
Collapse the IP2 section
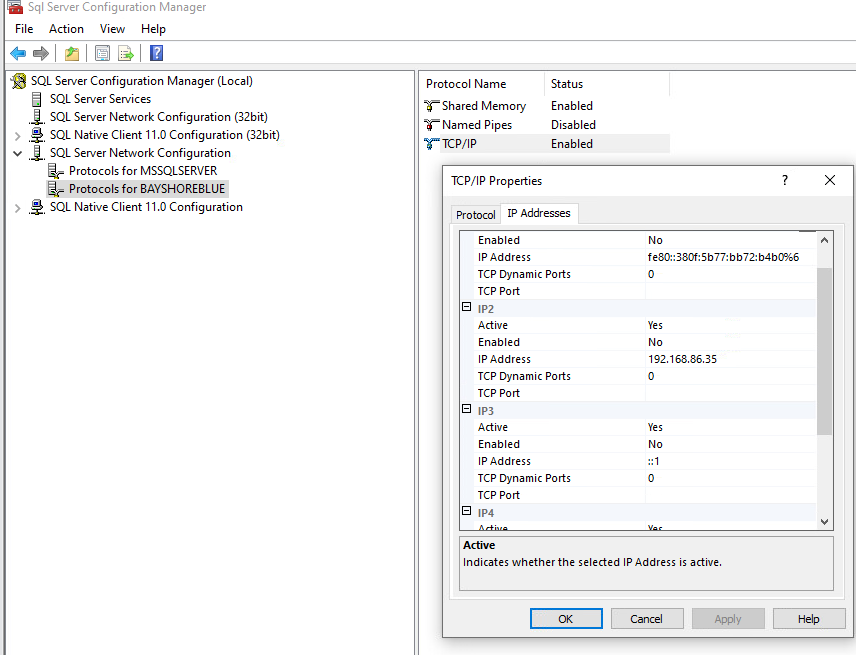pos(467,307)
